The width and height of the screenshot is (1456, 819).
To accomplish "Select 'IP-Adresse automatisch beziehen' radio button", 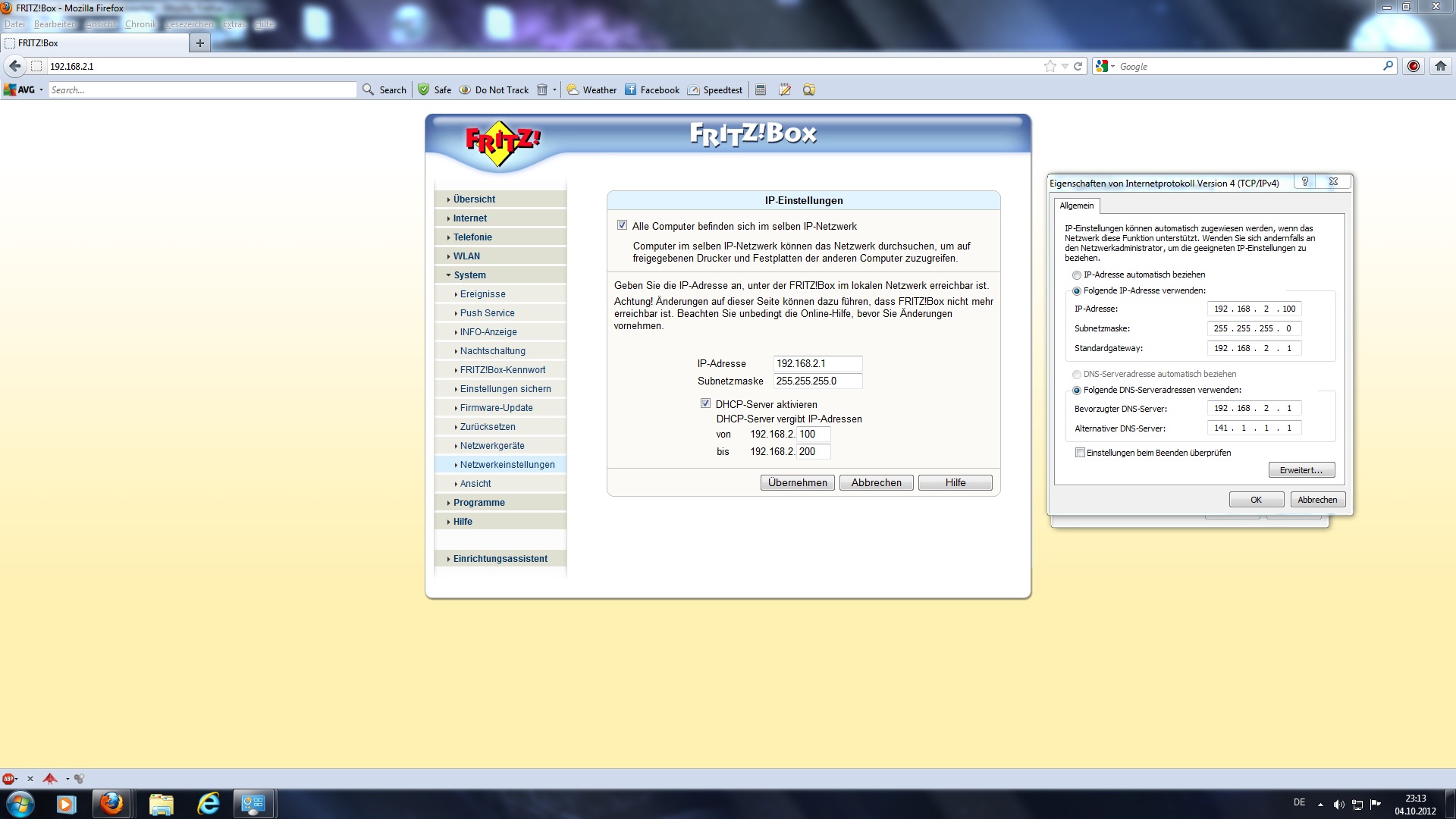I will point(1076,275).
